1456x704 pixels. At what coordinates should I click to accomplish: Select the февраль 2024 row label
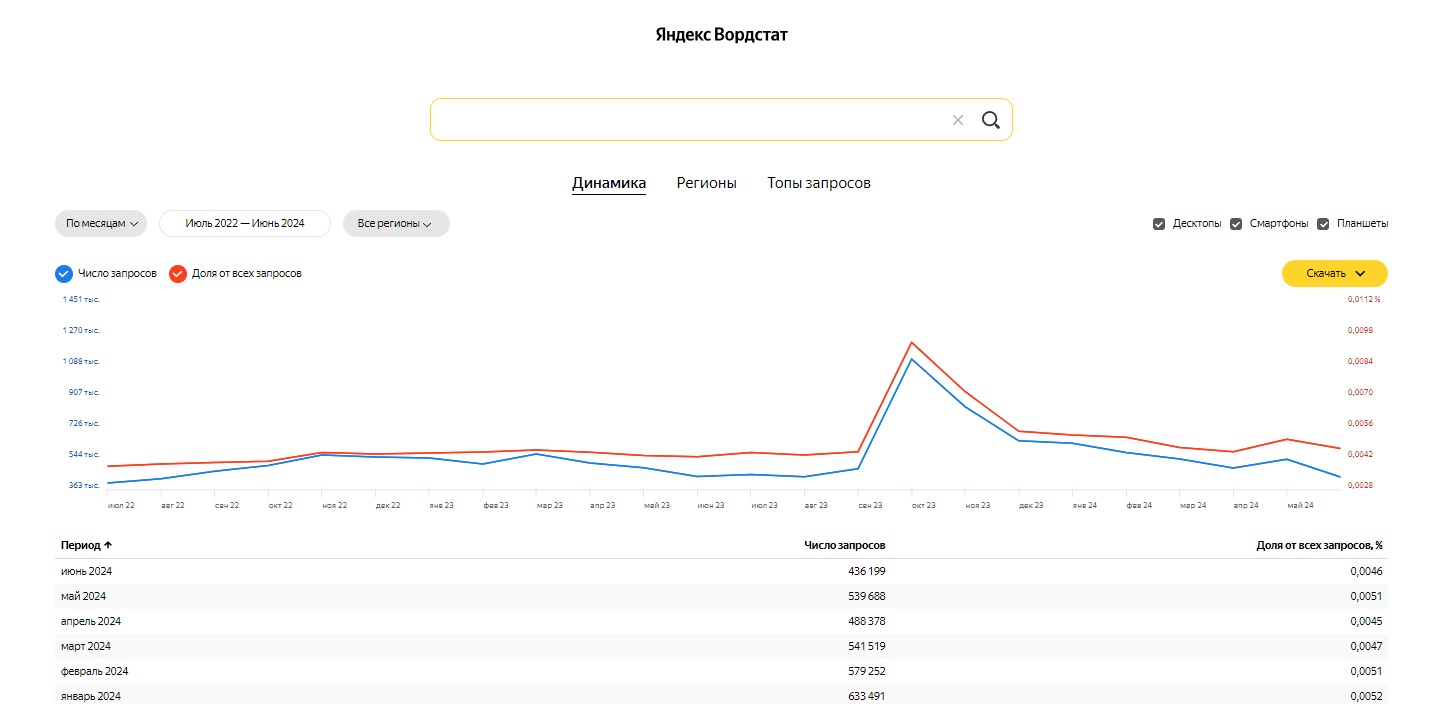pos(94,671)
